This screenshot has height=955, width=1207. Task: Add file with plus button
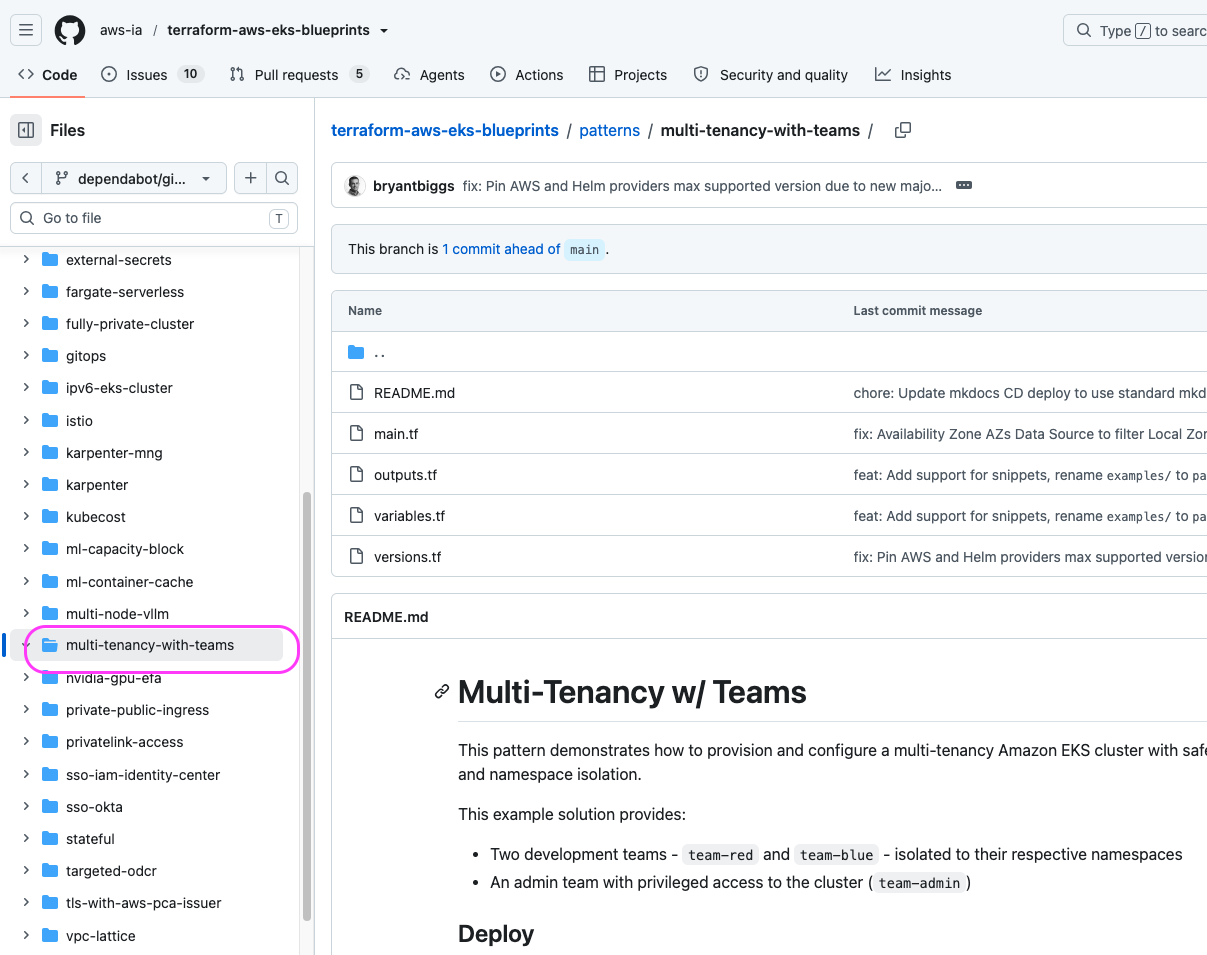point(250,178)
